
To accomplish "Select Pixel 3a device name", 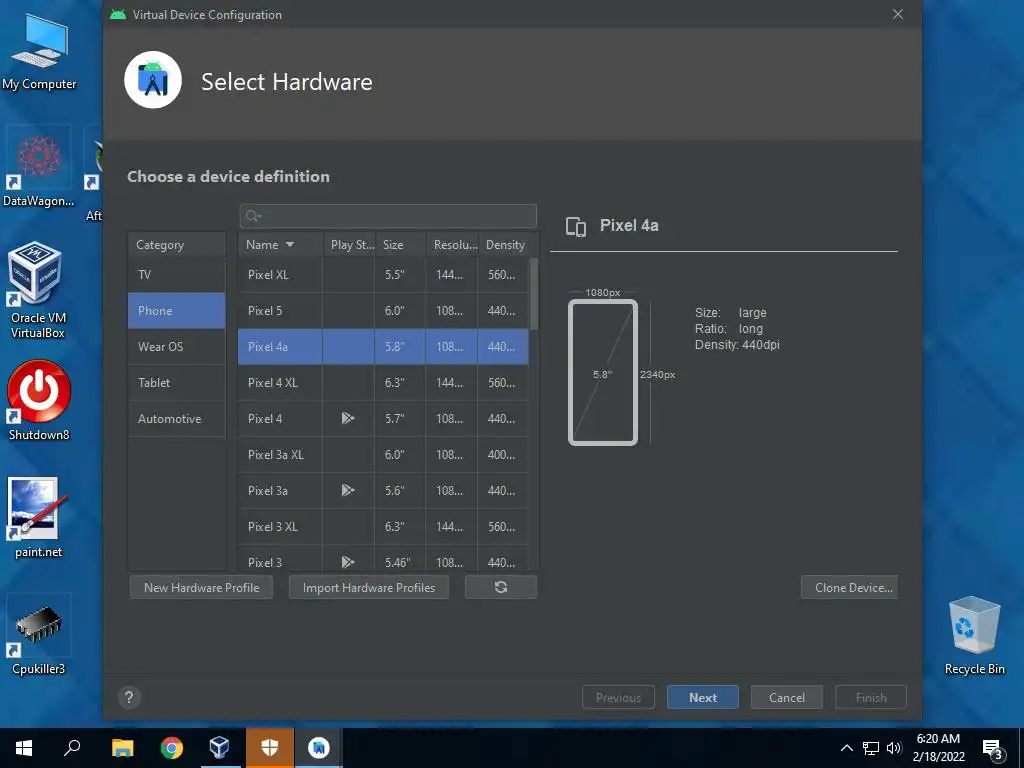I will point(268,490).
